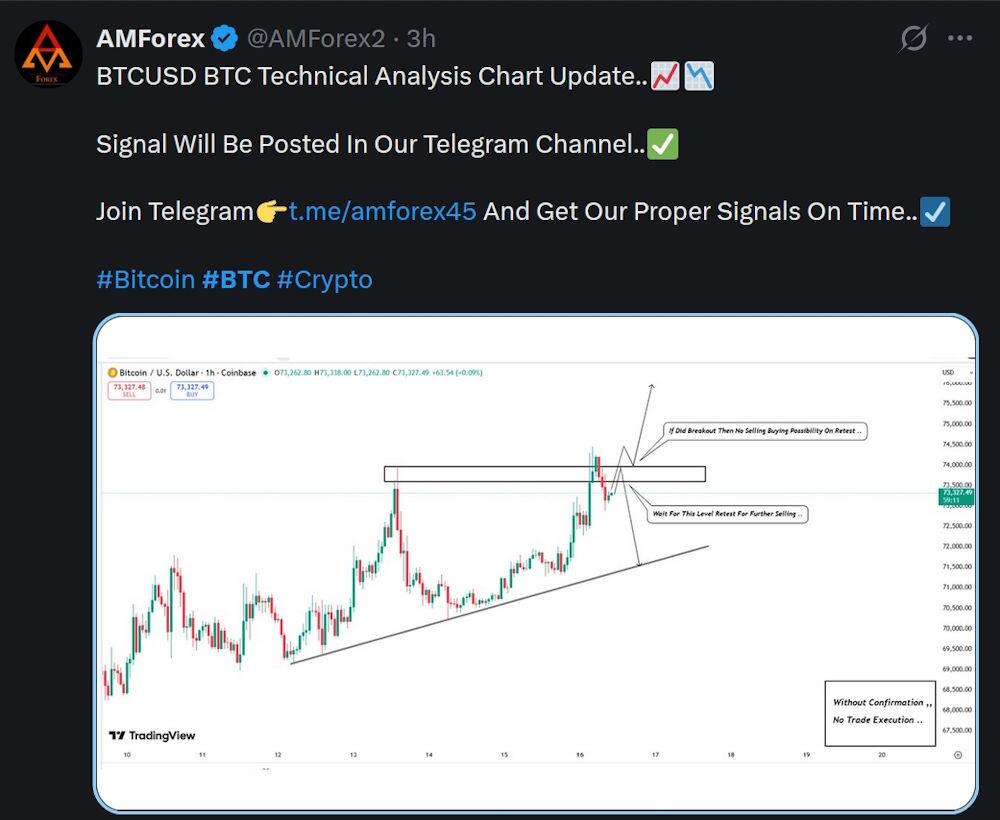
Task: Click the highlighted current price label 73,327.49 on the axis
Action: coord(956,494)
